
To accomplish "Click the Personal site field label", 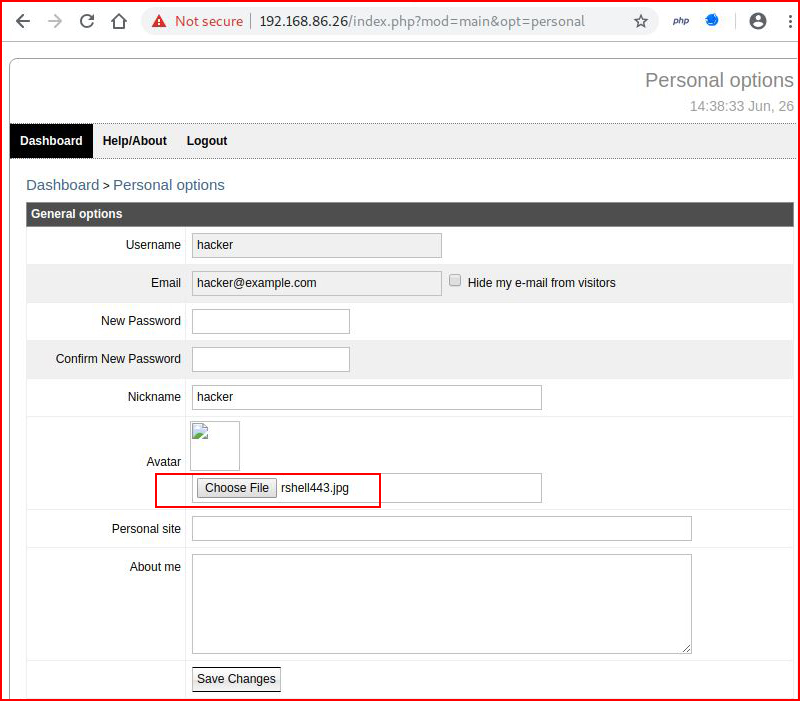I will (x=146, y=529).
